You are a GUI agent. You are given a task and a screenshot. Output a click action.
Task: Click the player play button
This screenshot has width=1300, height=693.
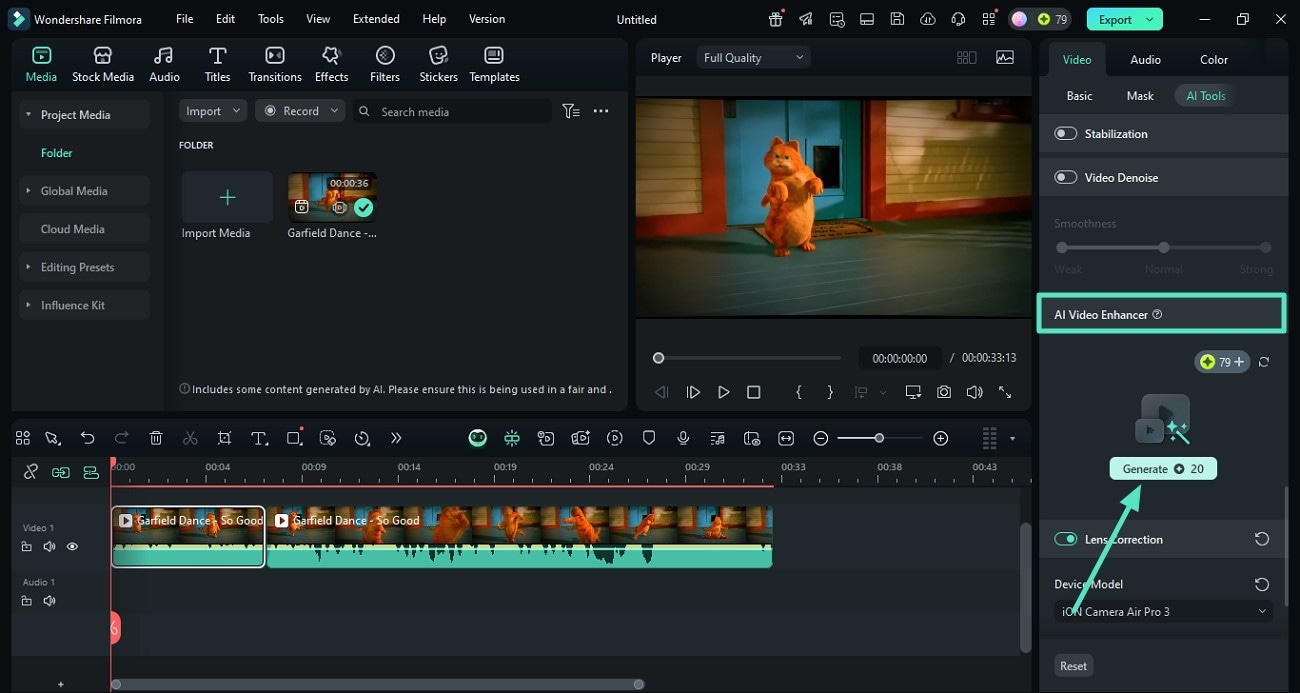coord(723,392)
